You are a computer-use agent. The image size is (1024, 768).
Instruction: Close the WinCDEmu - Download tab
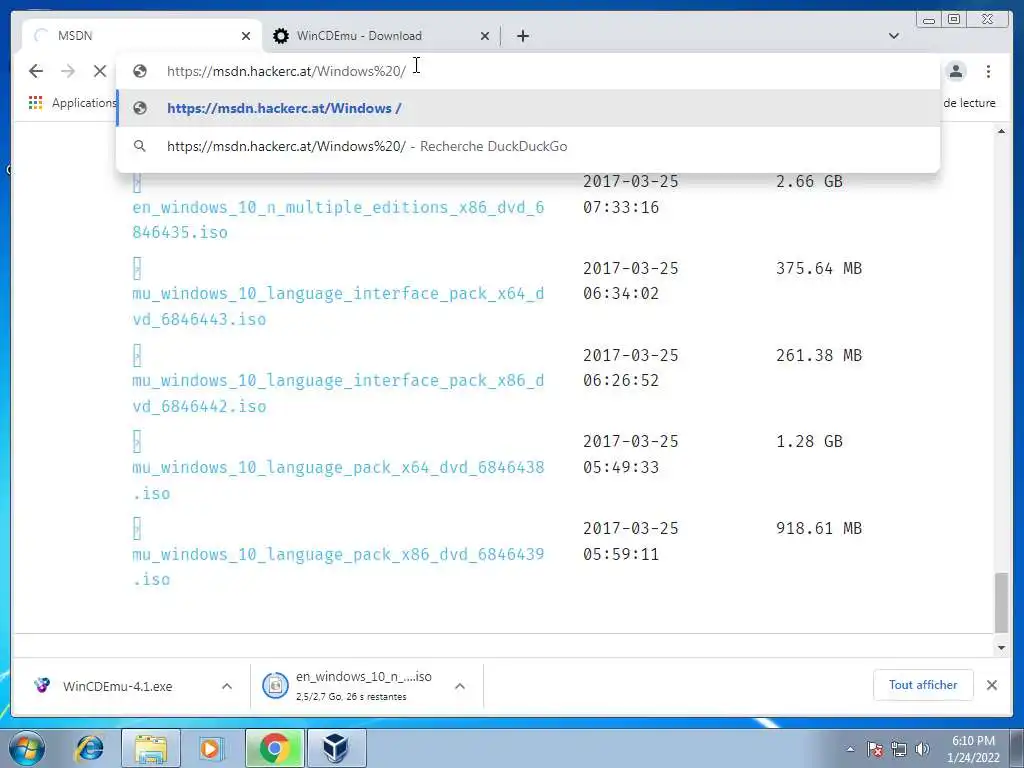coord(485,36)
